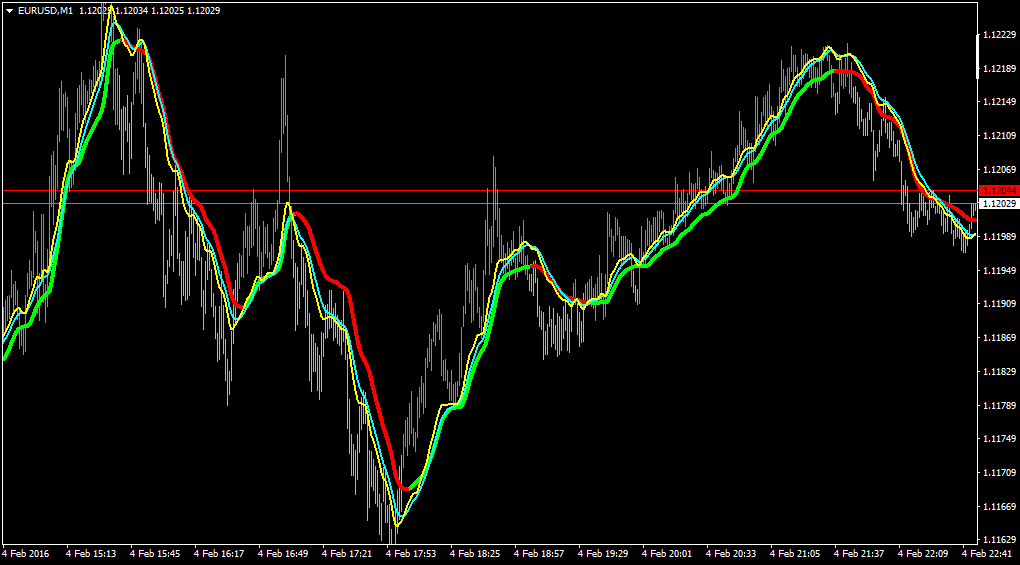The image size is (1020, 565).
Task: Select the 4 Feb 20:33 time label
Action: pos(731,553)
